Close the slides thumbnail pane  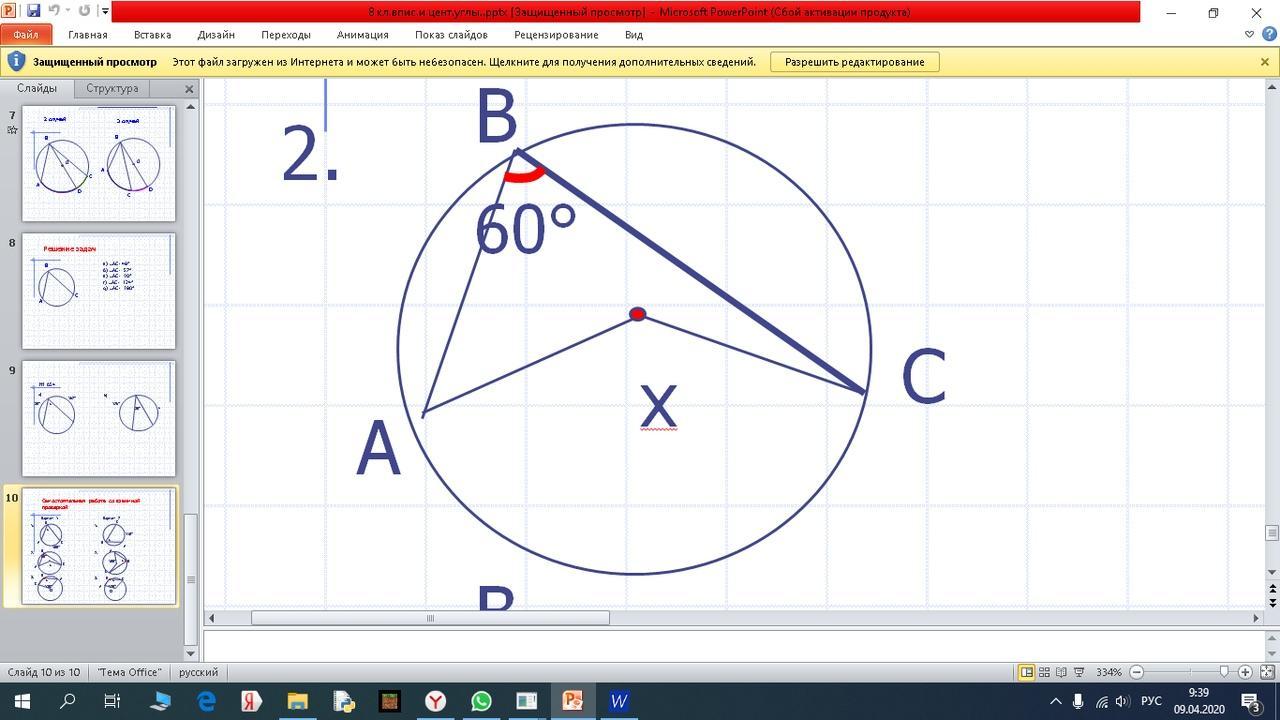tap(189, 89)
